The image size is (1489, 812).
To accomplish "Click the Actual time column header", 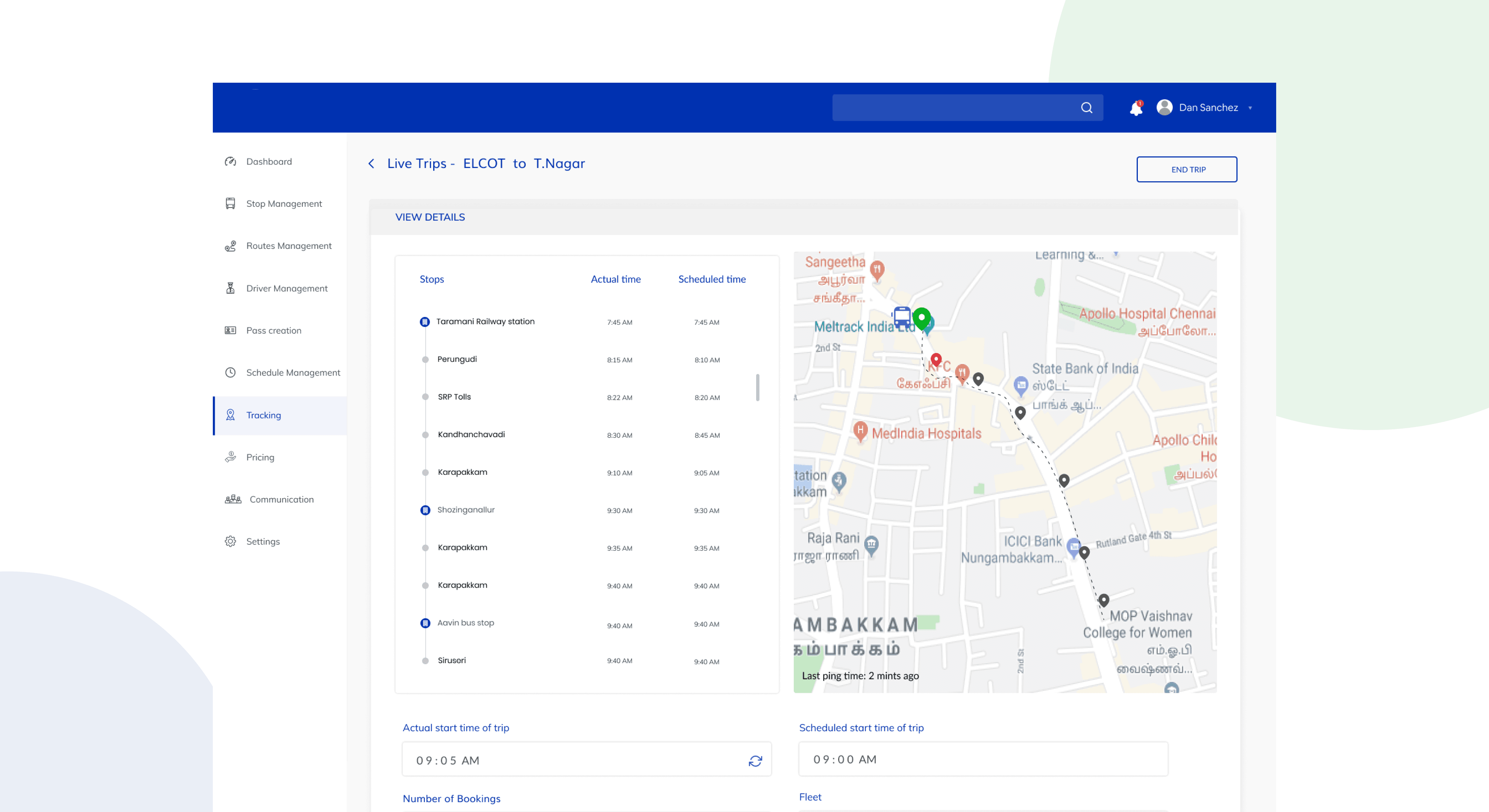I will 616,279.
